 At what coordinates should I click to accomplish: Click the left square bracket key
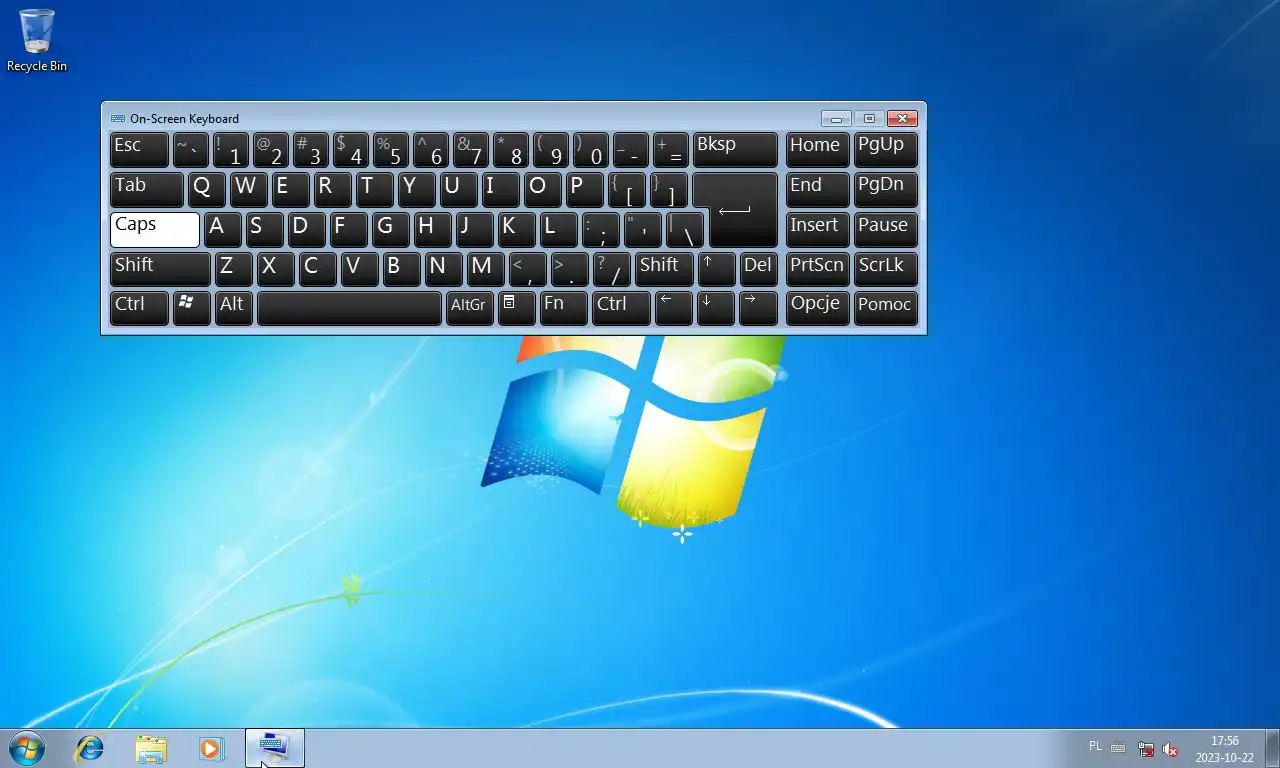626,190
